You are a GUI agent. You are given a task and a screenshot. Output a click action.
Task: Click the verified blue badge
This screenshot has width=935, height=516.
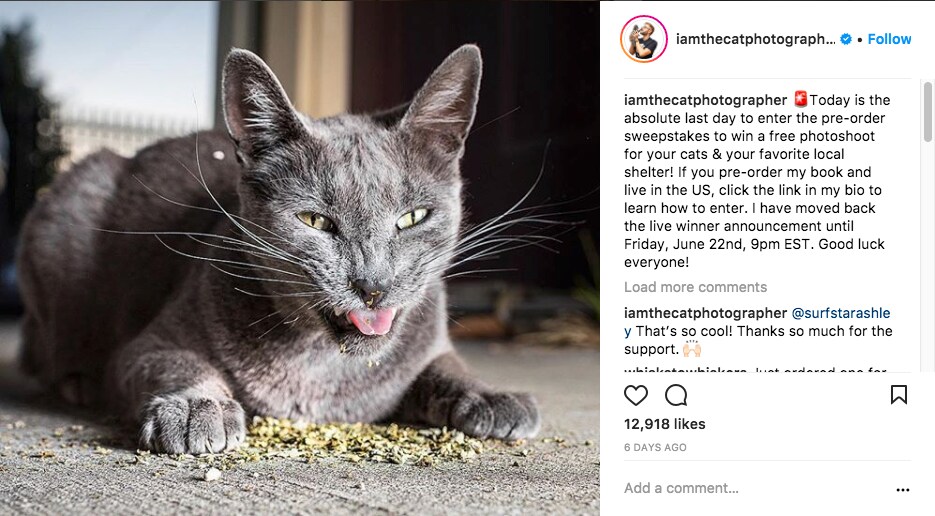pyautogui.click(x=846, y=39)
